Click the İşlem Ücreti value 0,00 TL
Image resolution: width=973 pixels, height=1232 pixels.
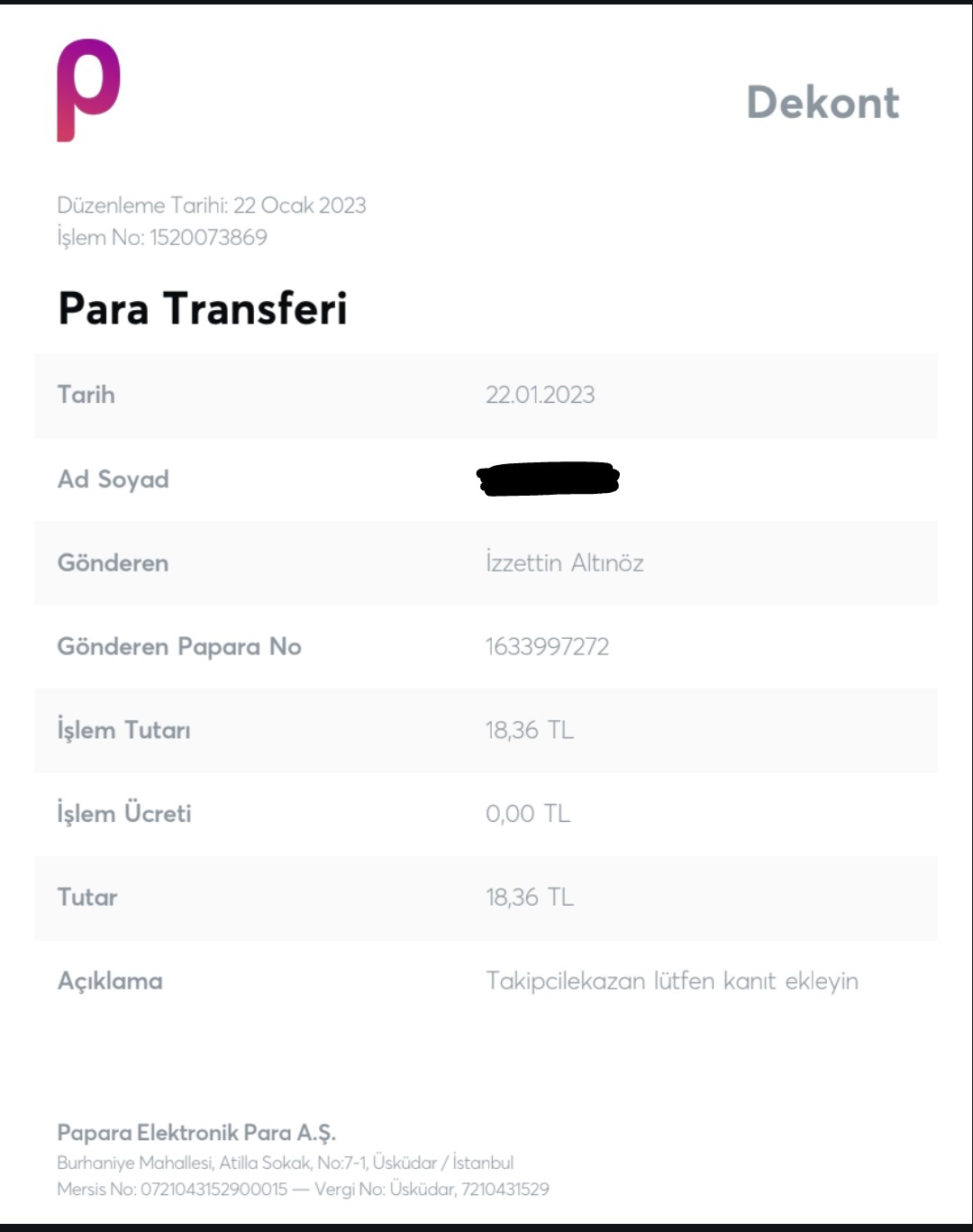coord(528,814)
